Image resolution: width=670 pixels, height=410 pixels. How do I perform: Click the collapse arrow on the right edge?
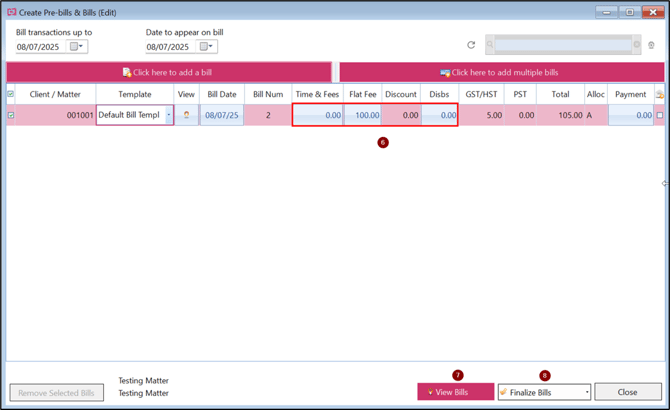[665, 183]
